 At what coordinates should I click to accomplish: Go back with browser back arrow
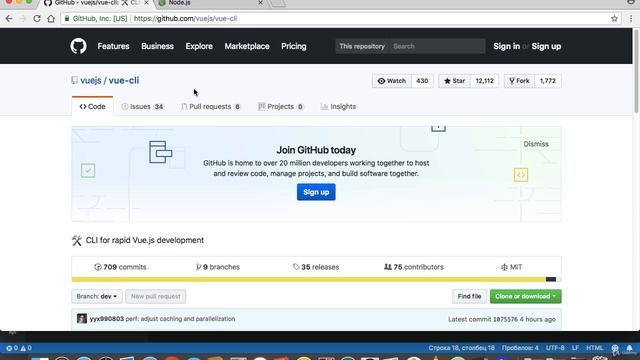pyautogui.click(x=9, y=18)
